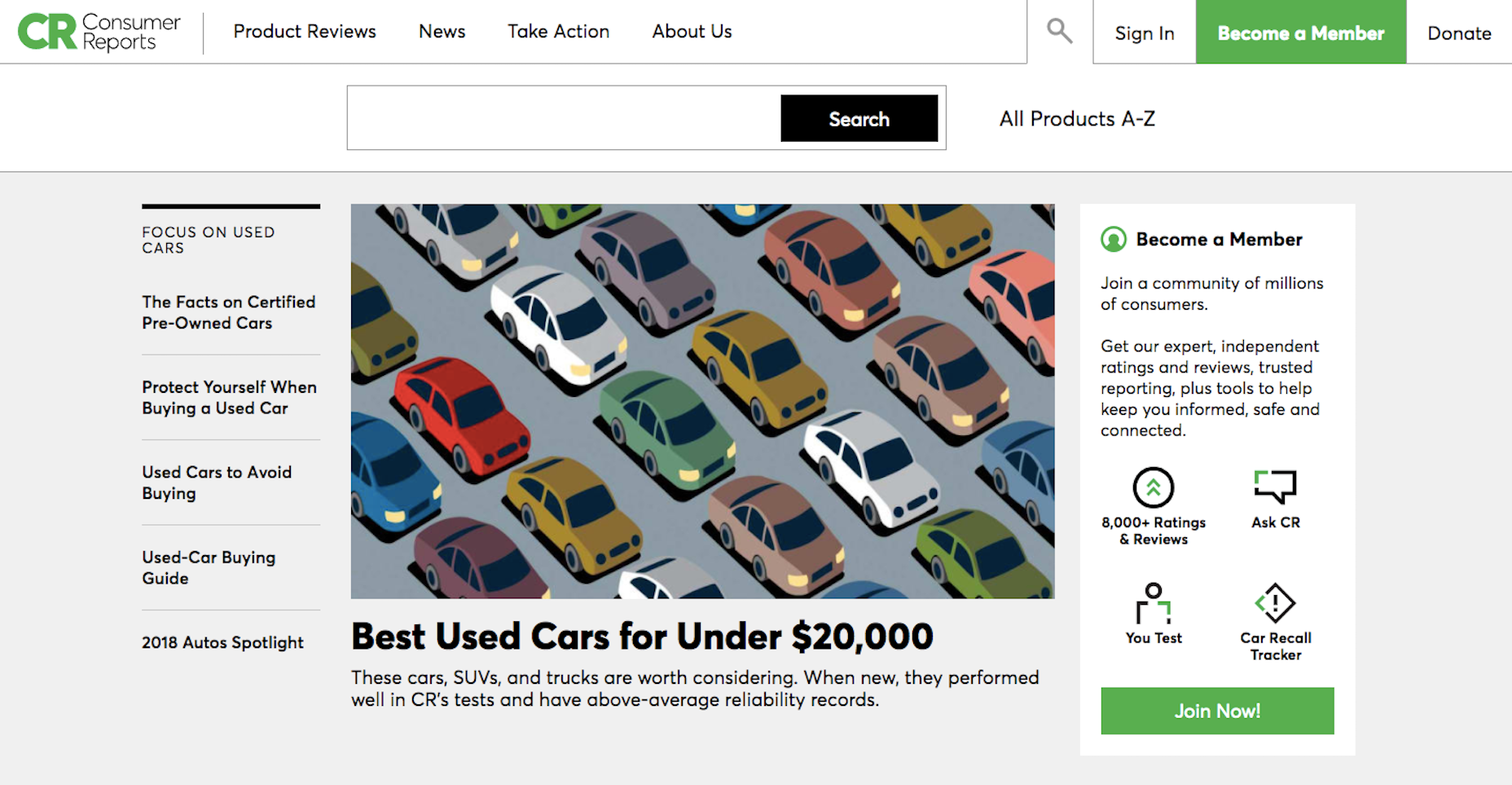The width and height of the screenshot is (1512, 785).
Task: Click the Consumer Reports logo
Action: point(99,32)
